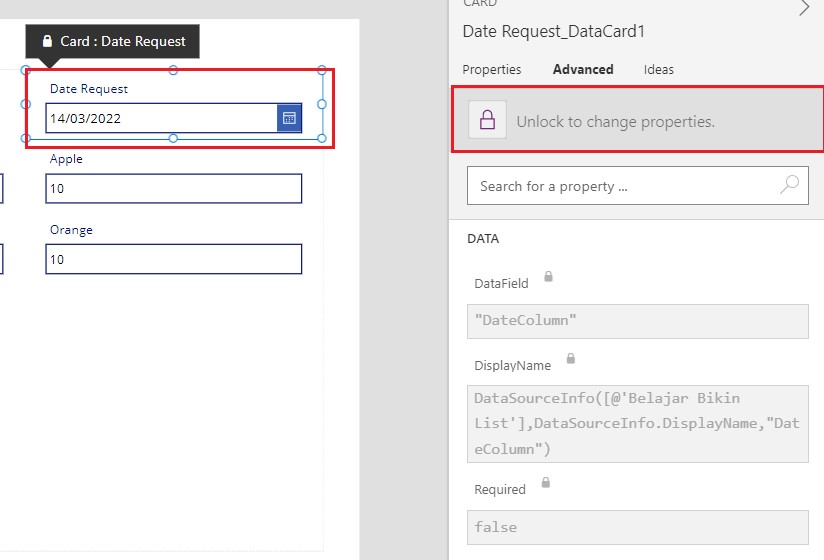Click the Date Request_DataCard1 title
The width and height of the screenshot is (824, 560).
coord(553,32)
